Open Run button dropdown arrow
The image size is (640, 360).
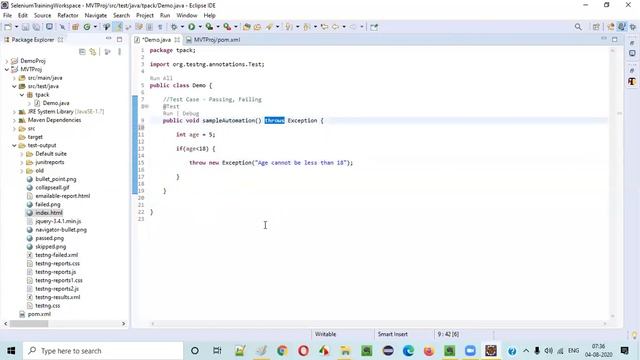coord(200,27)
